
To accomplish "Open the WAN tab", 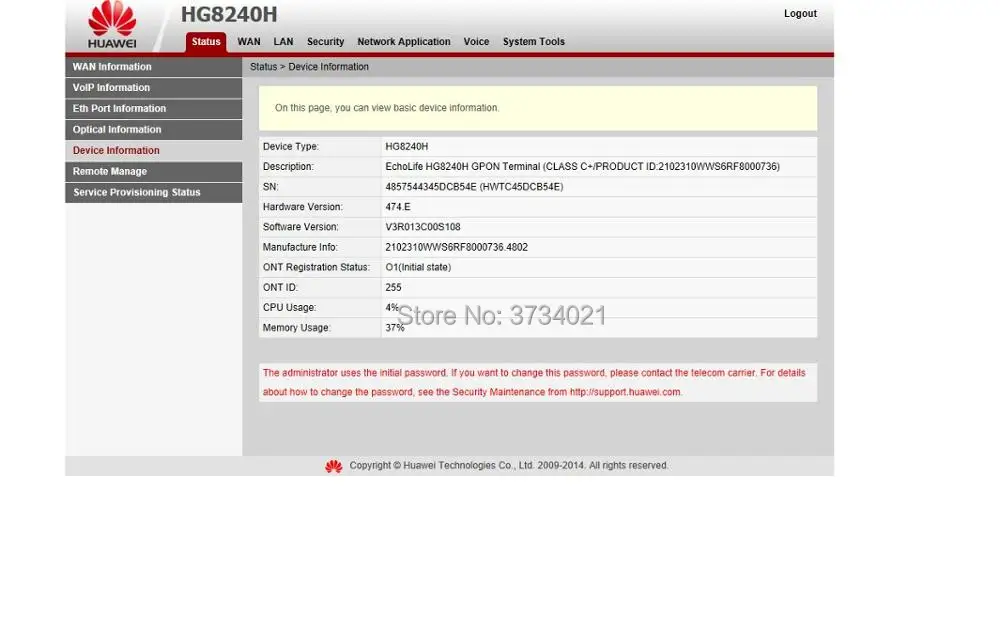I will [x=249, y=41].
